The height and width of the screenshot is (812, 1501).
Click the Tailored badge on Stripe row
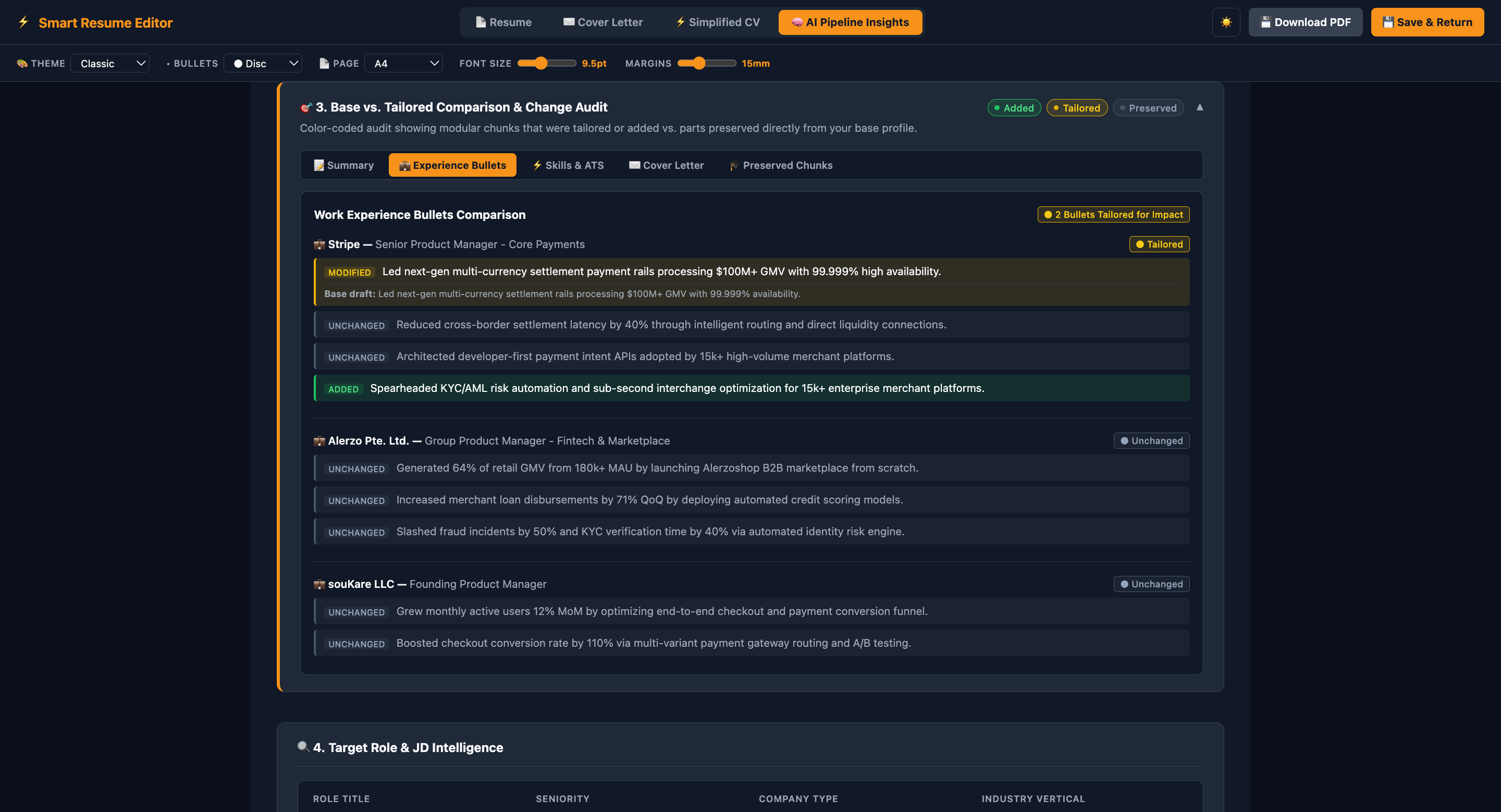pyautogui.click(x=1160, y=244)
